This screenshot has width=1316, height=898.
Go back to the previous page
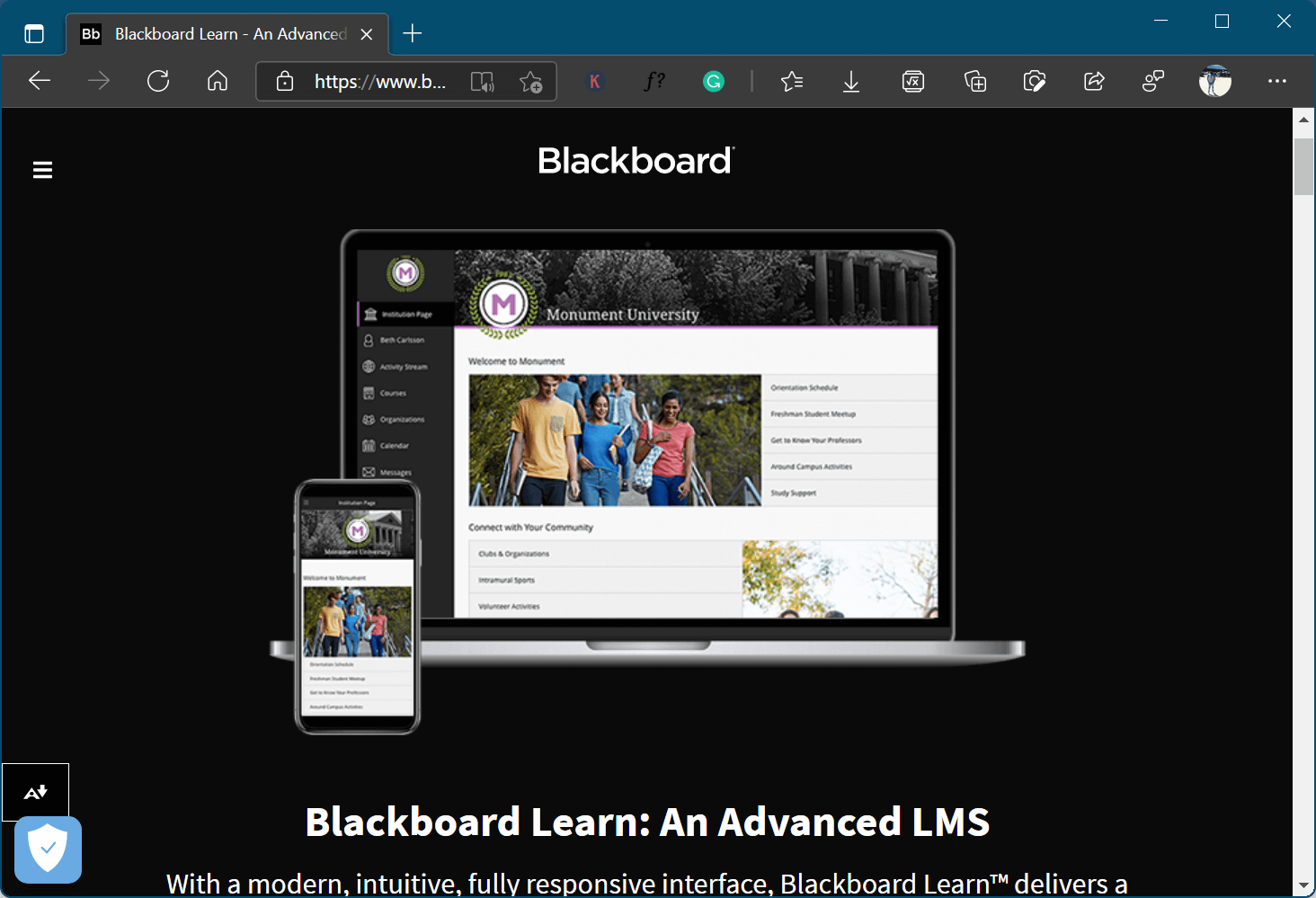(40, 81)
